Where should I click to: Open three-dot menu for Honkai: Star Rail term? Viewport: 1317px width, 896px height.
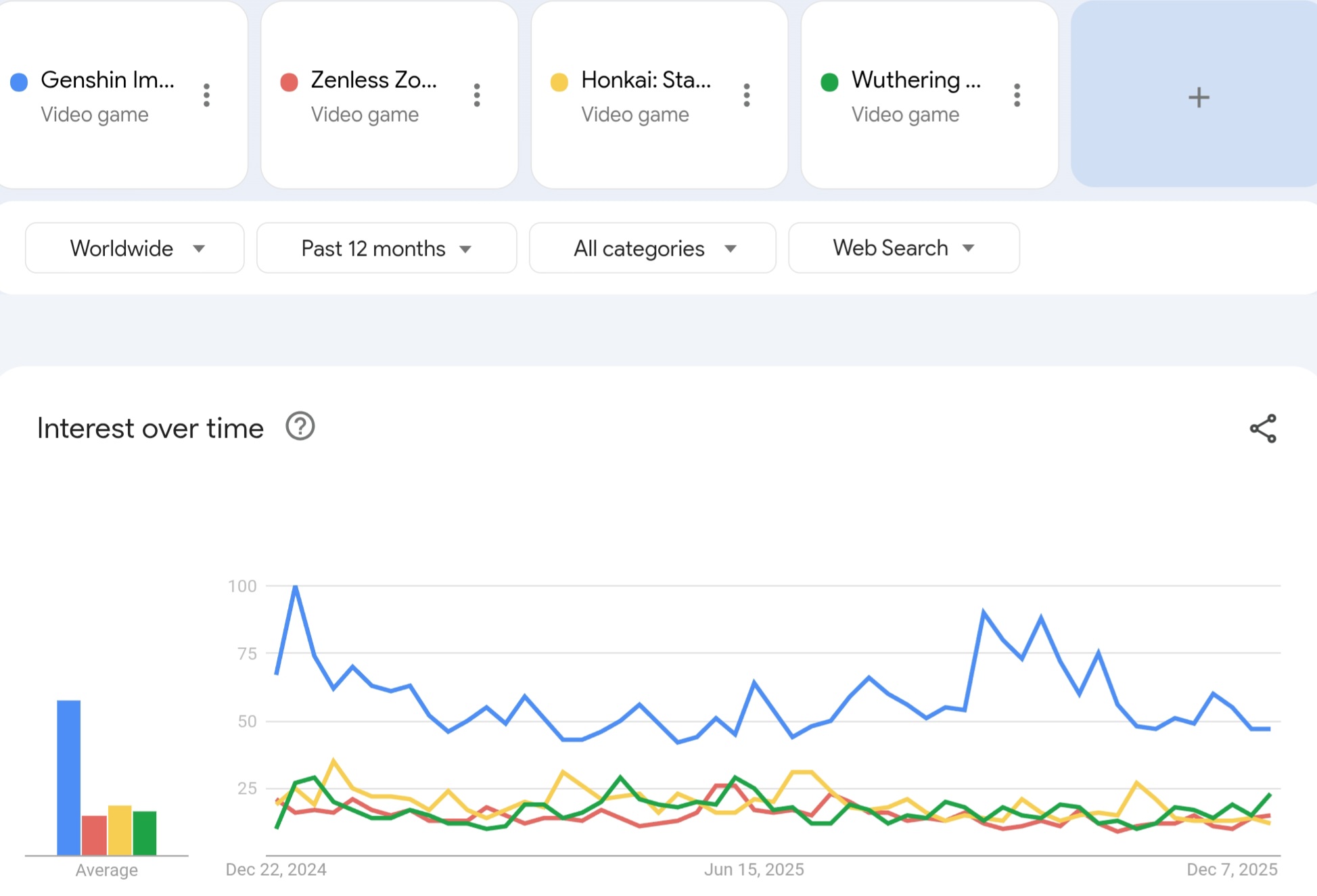pos(747,95)
